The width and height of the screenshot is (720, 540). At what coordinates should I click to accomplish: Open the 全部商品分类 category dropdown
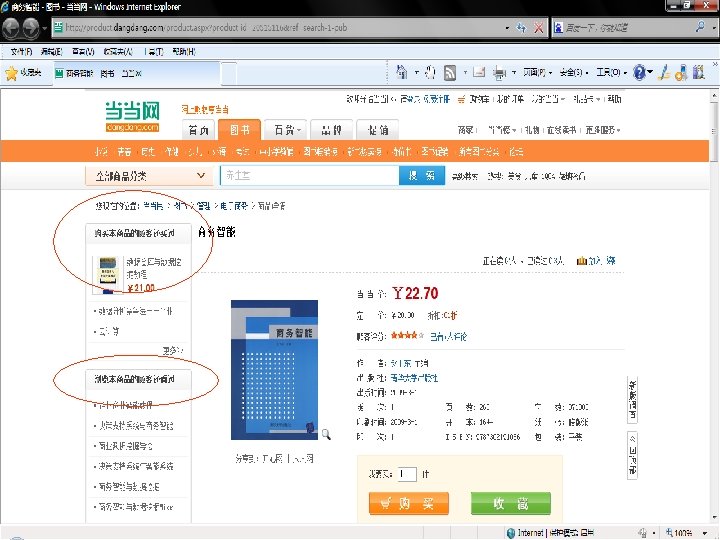coord(149,176)
